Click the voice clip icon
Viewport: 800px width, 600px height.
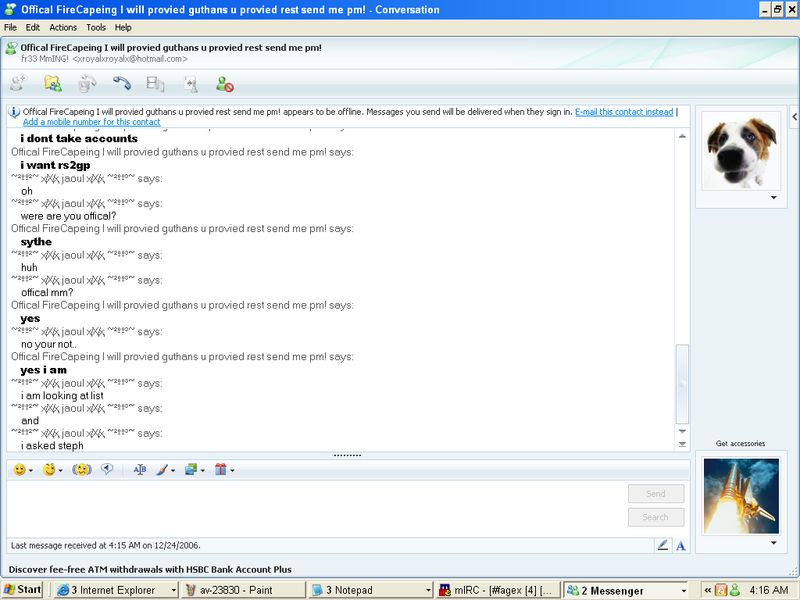click(x=107, y=469)
